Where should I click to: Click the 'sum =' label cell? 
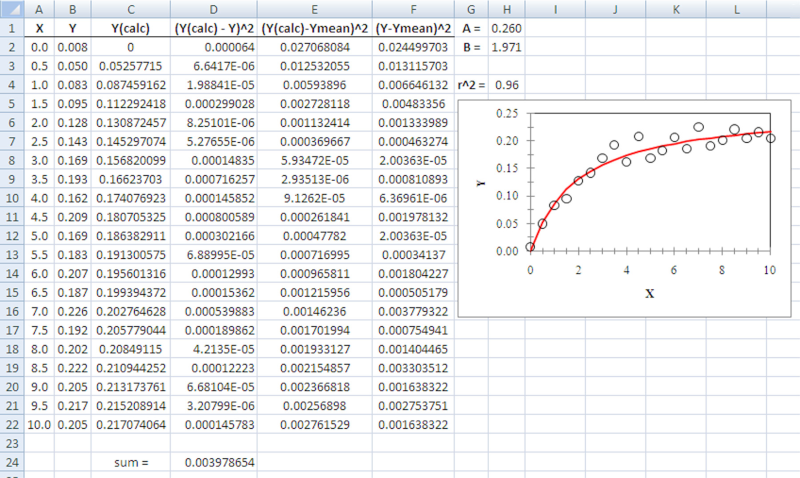tap(131, 462)
